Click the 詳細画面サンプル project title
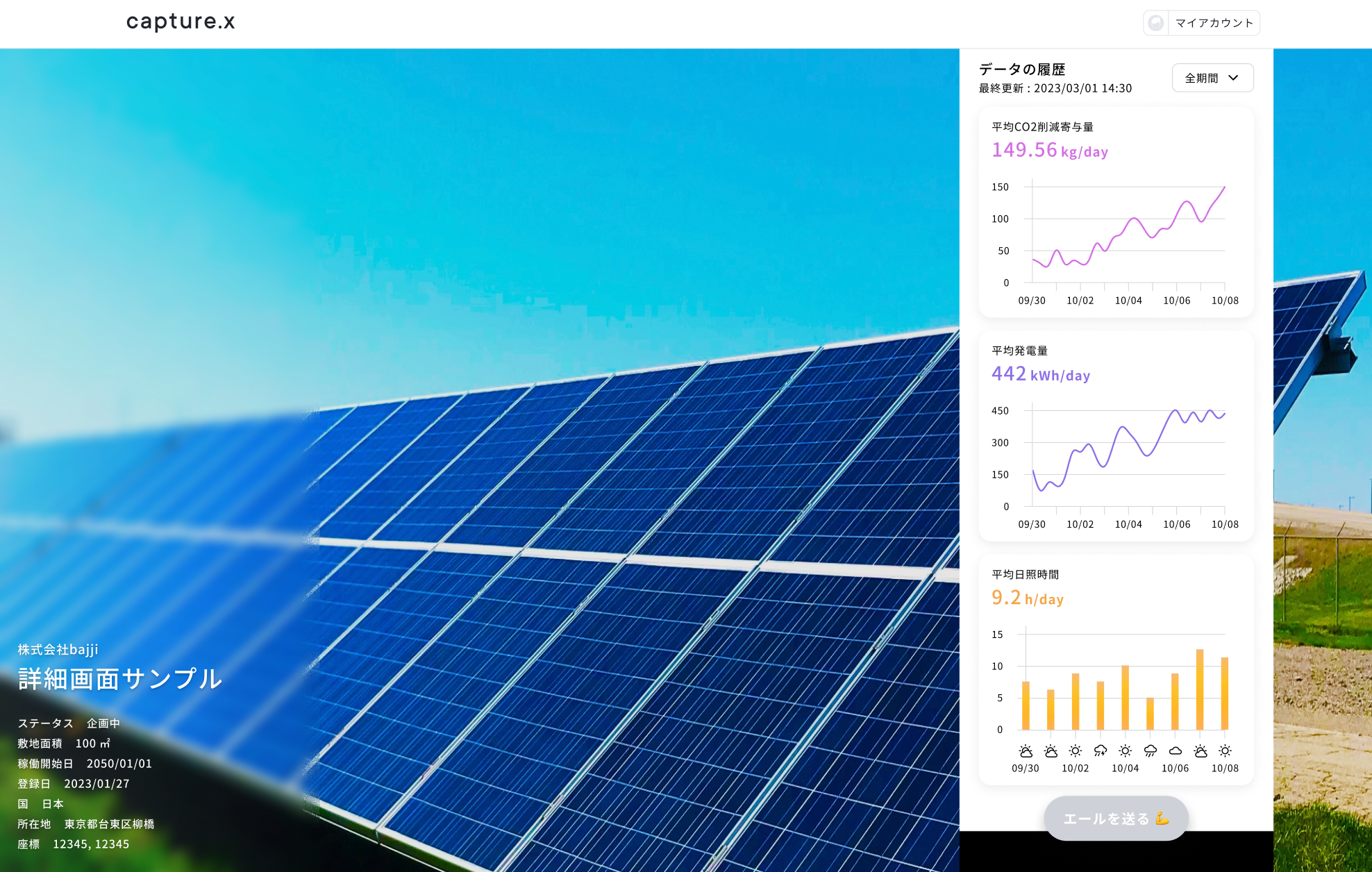This screenshot has height=872, width=1372. 120,678
